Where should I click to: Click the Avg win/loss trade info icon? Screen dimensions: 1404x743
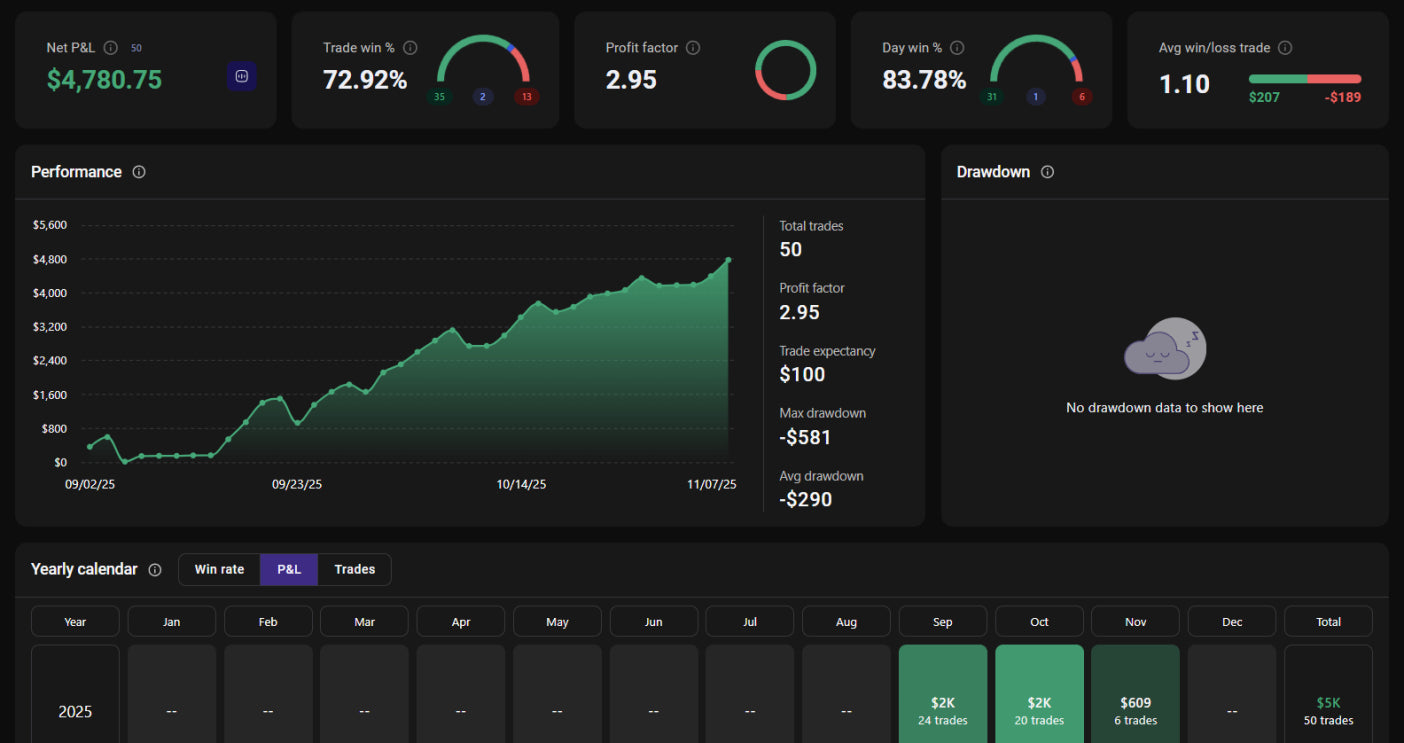pyautogui.click(x=1285, y=48)
